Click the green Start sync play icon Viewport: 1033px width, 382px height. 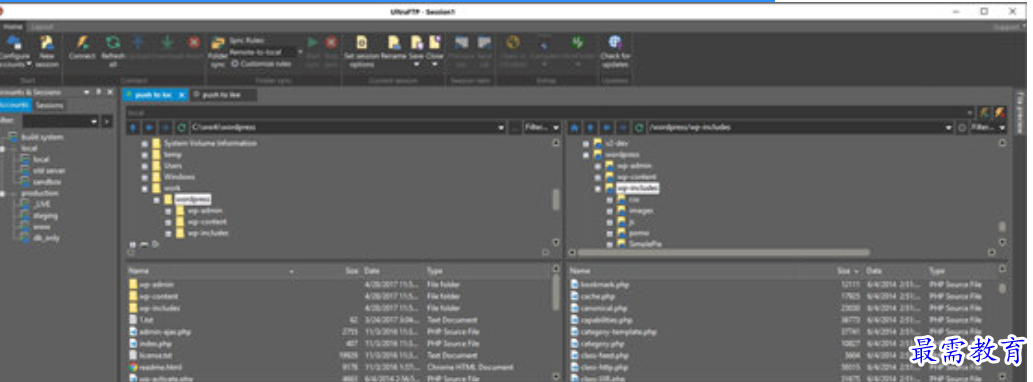[x=313, y=43]
